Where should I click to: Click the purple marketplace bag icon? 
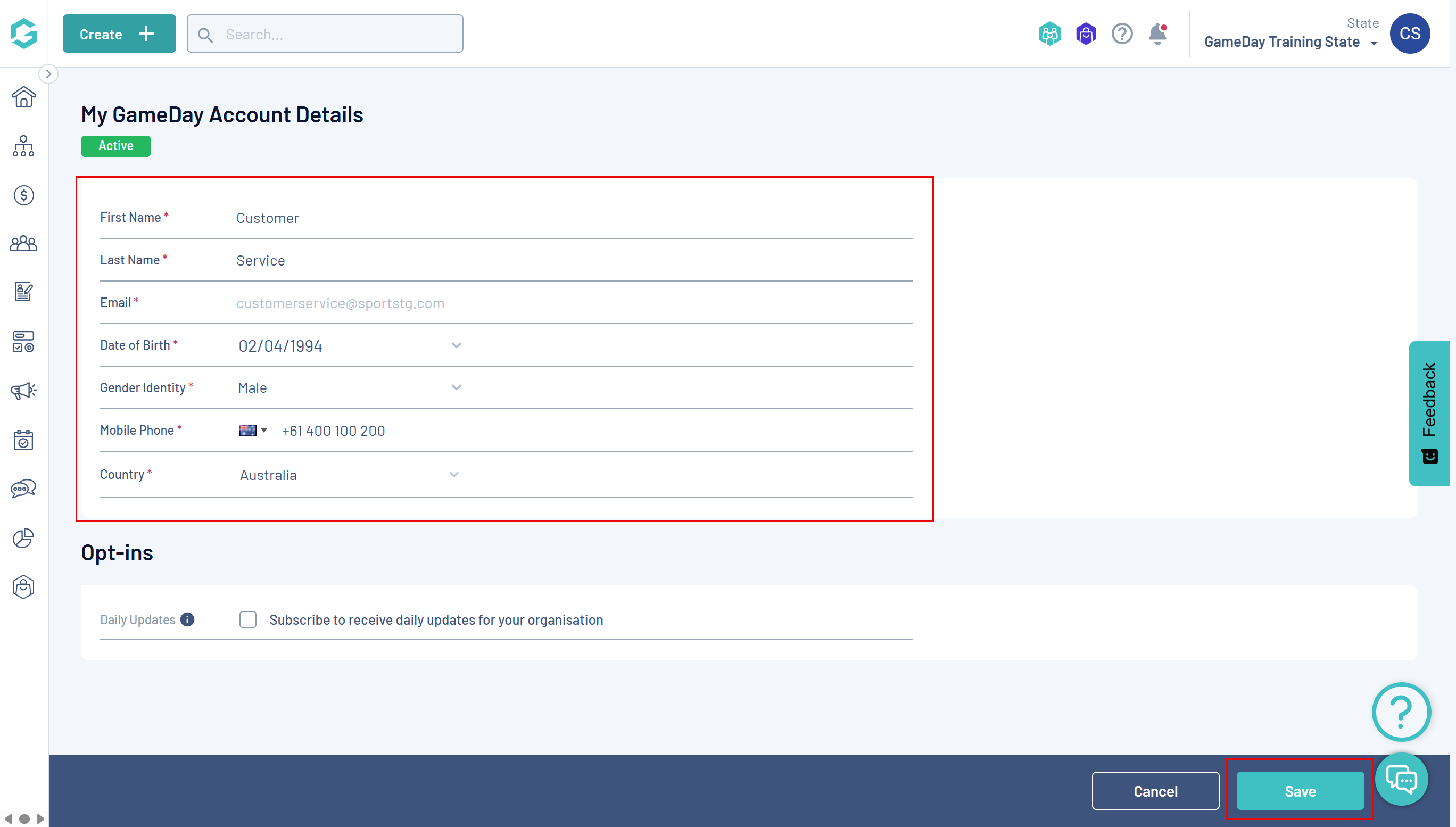[1085, 34]
